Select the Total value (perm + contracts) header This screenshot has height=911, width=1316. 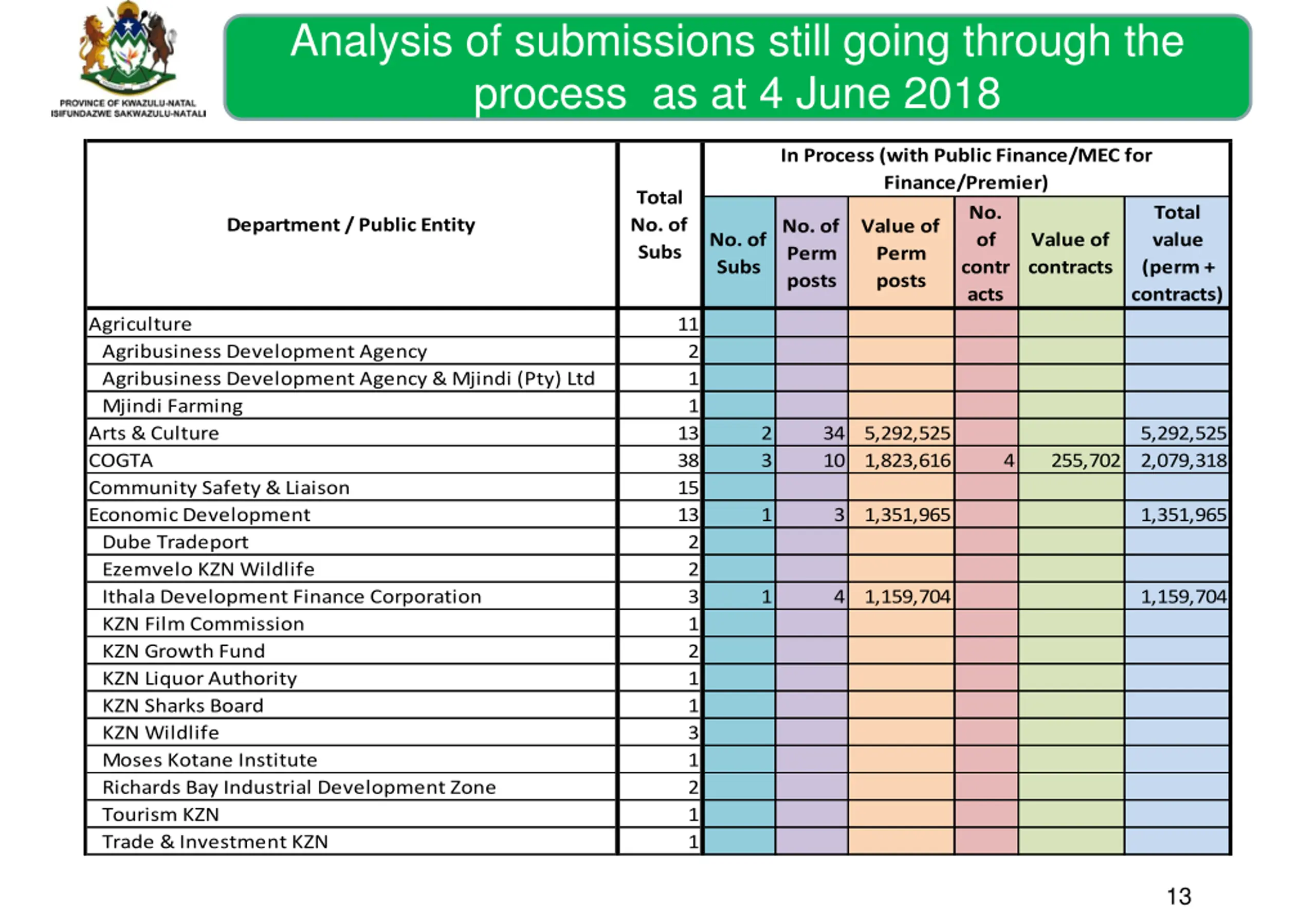(x=1177, y=252)
